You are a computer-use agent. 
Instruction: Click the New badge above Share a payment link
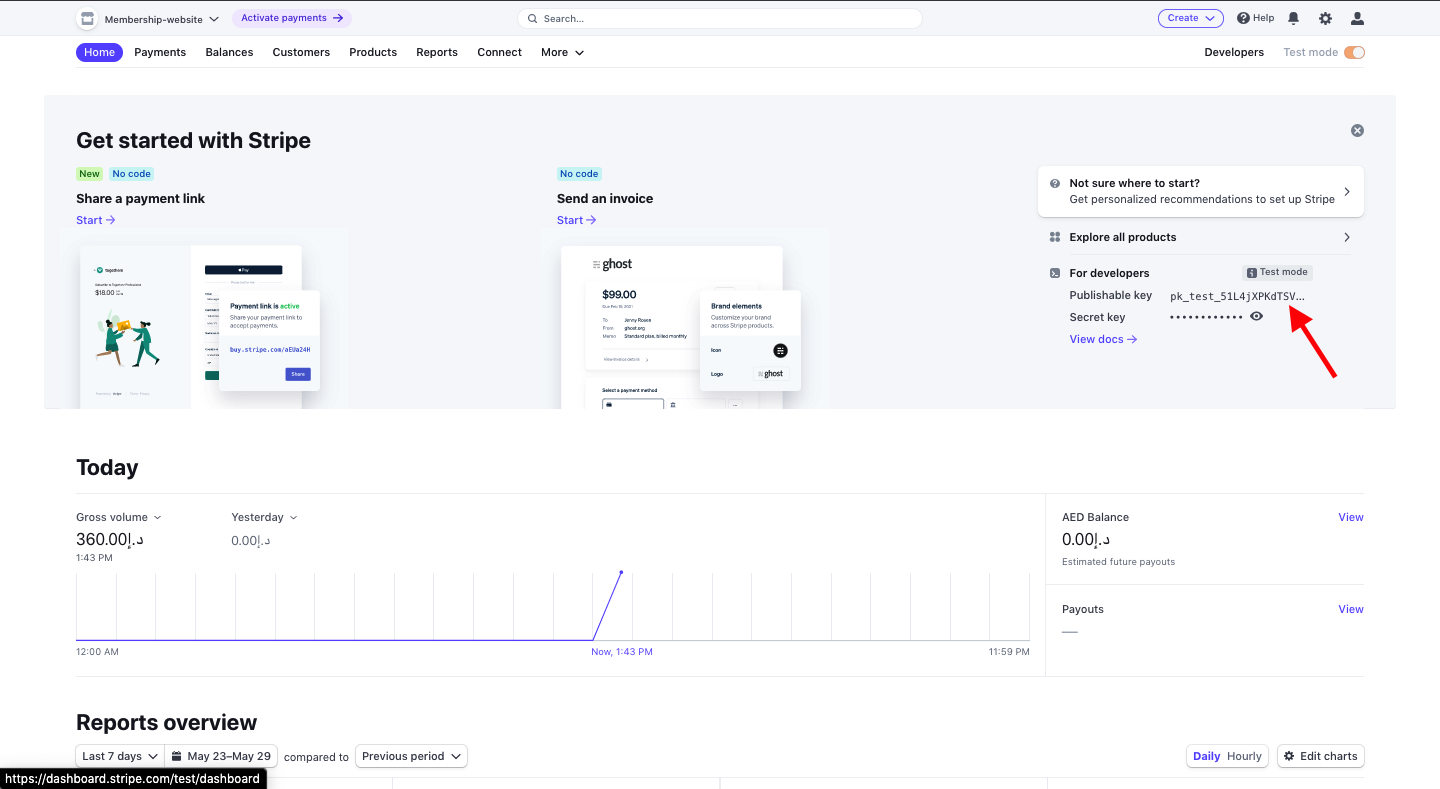coord(90,174)
